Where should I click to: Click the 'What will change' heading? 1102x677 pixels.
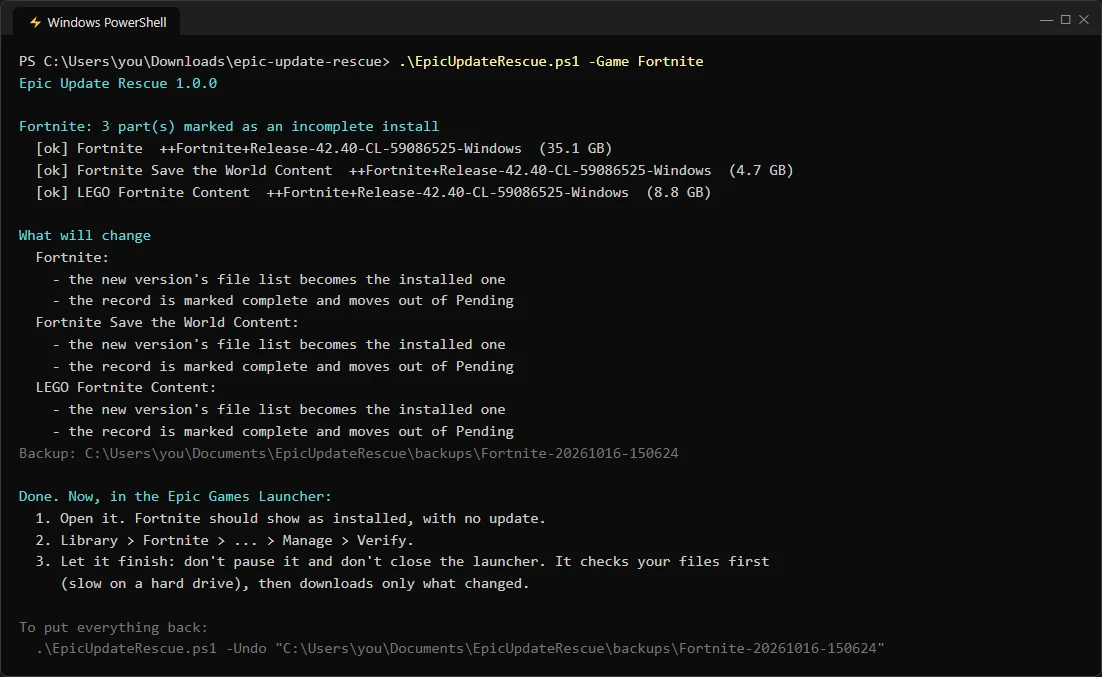85,236
